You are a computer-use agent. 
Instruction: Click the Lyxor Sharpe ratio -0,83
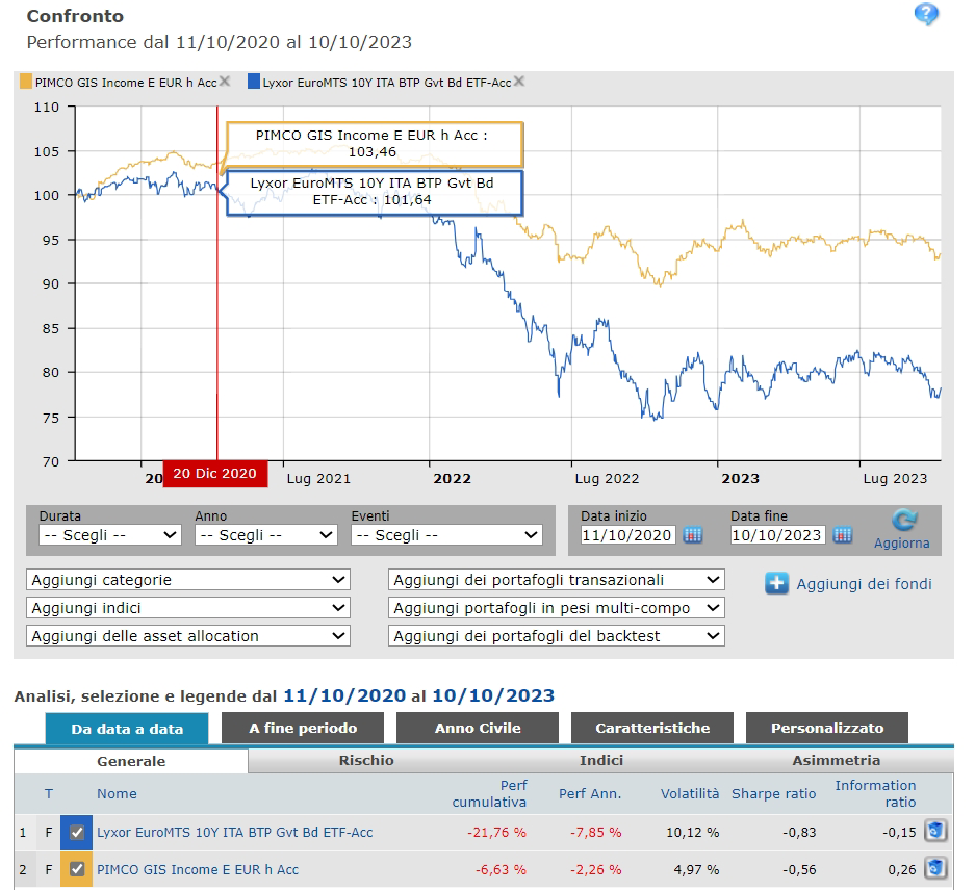[799, 833]
